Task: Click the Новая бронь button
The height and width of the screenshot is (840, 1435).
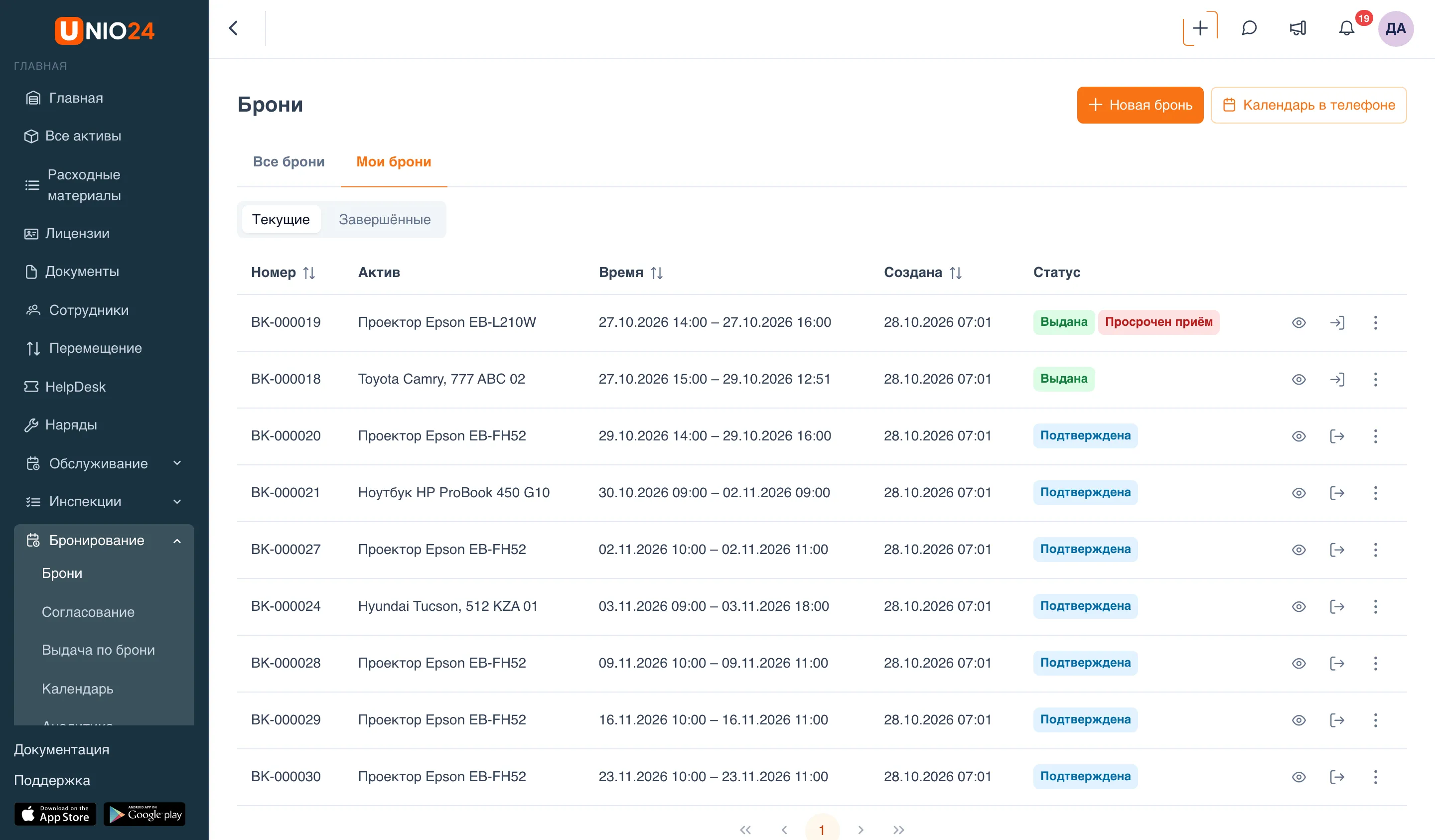Action: [1140, 105]
